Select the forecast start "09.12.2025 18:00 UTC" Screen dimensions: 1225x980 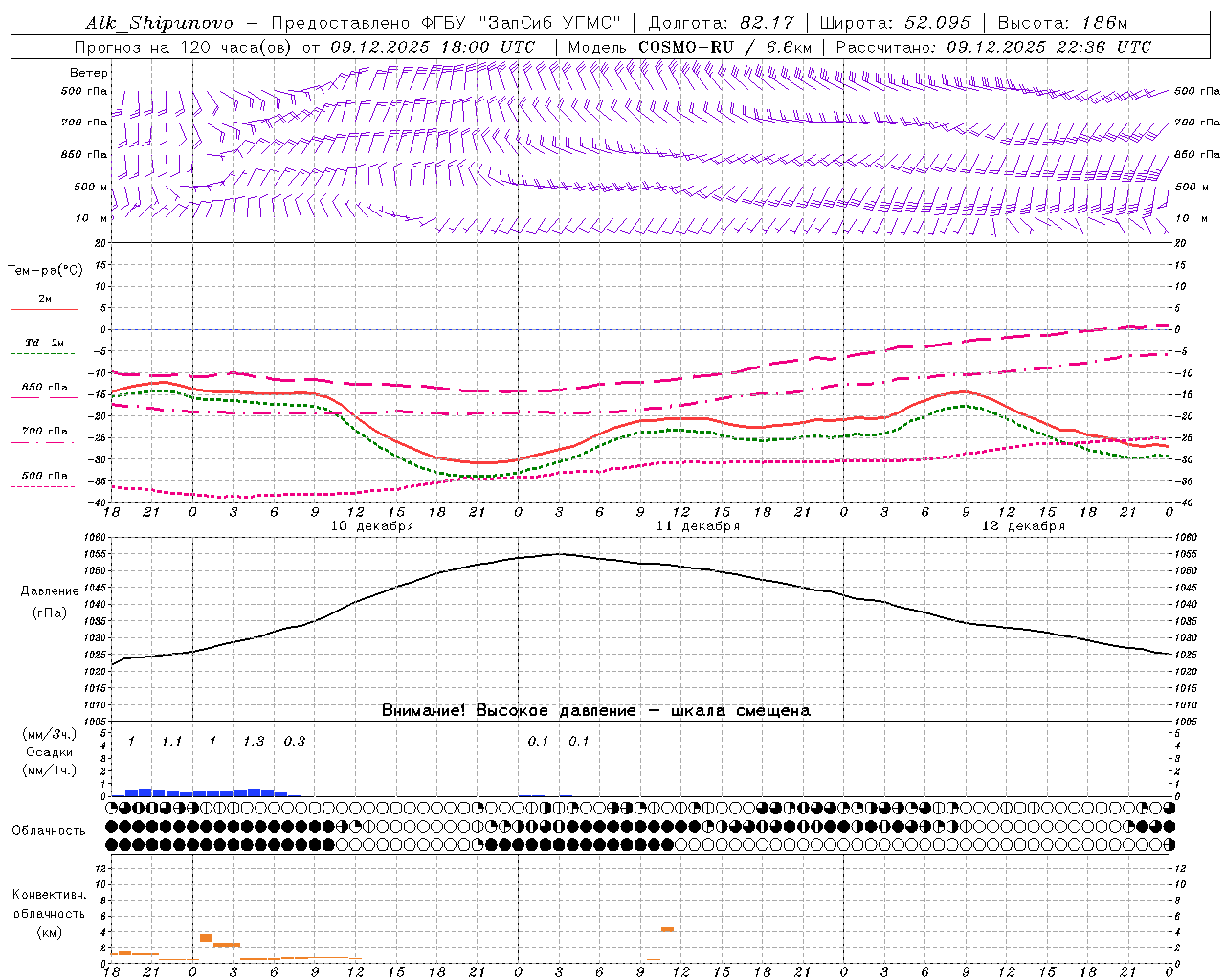tap(433, 47)
